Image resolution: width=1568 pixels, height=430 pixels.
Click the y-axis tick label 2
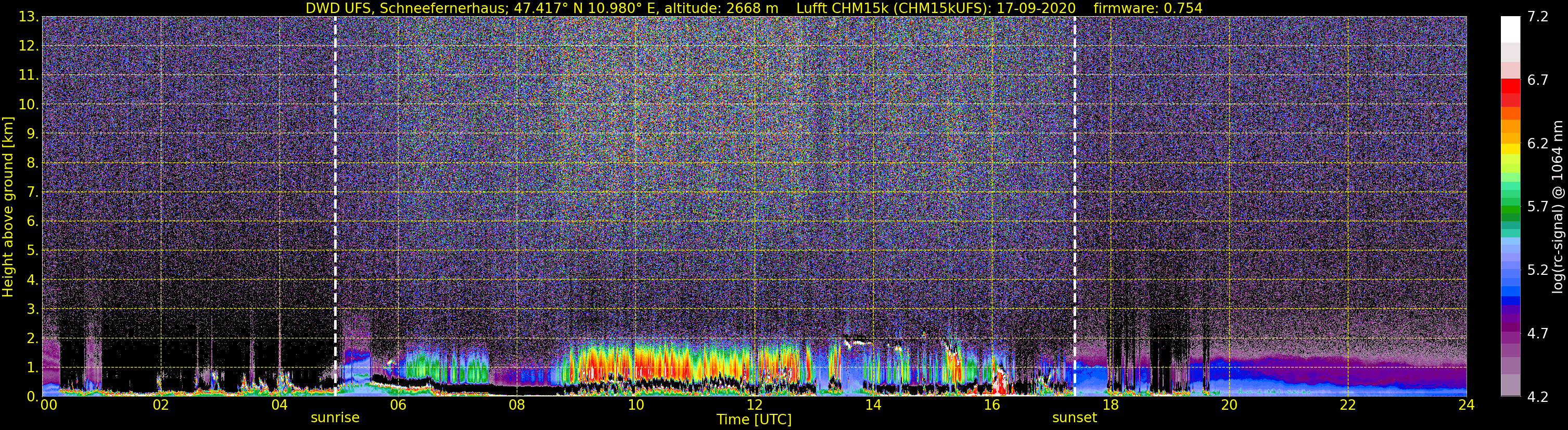point(32,338)
